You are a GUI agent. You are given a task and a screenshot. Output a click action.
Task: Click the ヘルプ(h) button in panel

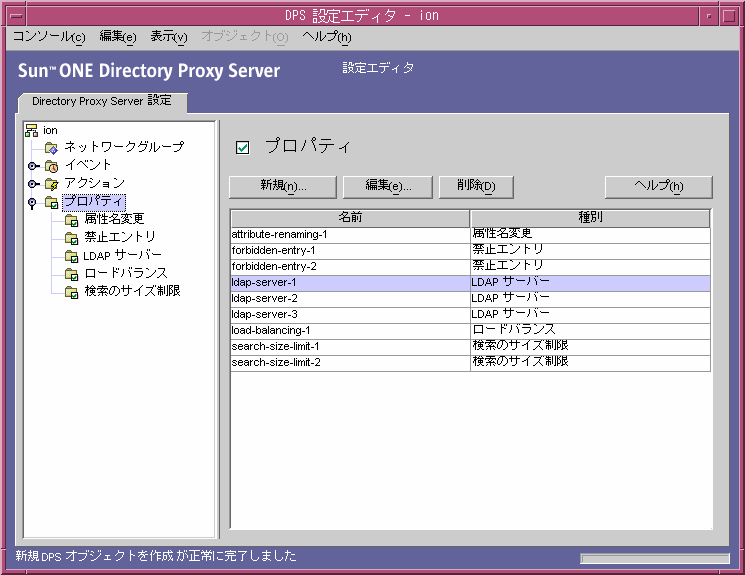tap(659, 186)
